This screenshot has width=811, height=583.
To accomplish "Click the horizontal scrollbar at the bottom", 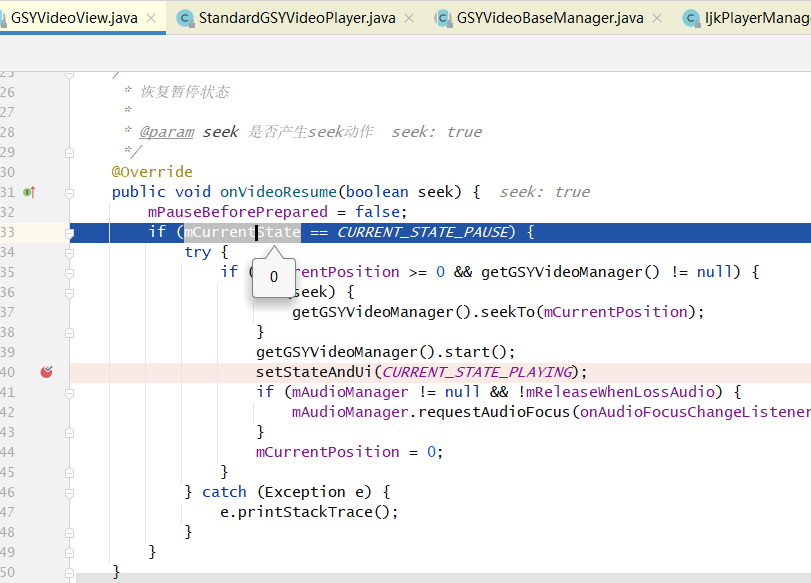I will (400, 578).
